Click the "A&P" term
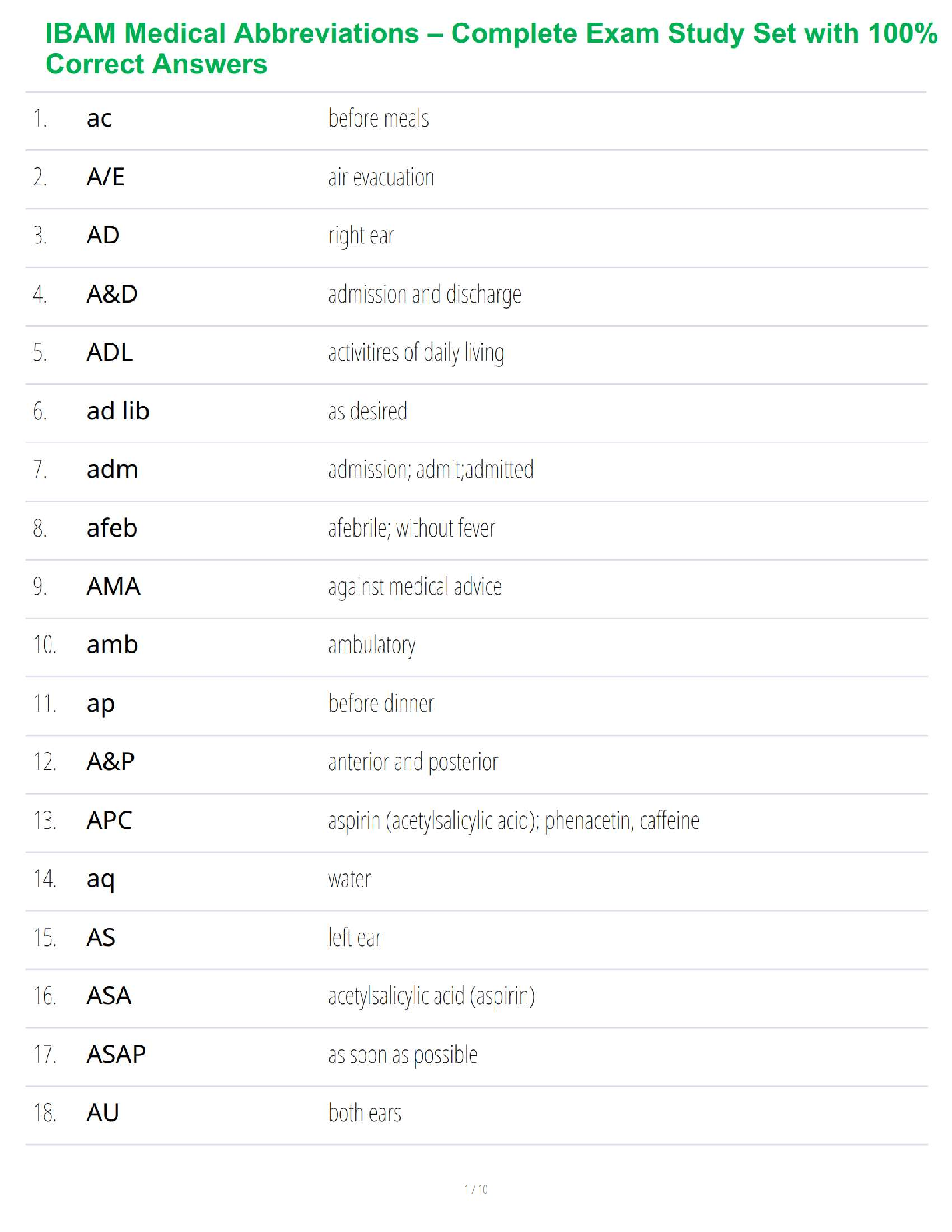The width and height of the screenshot is (952, 1232). coord(110,762)
